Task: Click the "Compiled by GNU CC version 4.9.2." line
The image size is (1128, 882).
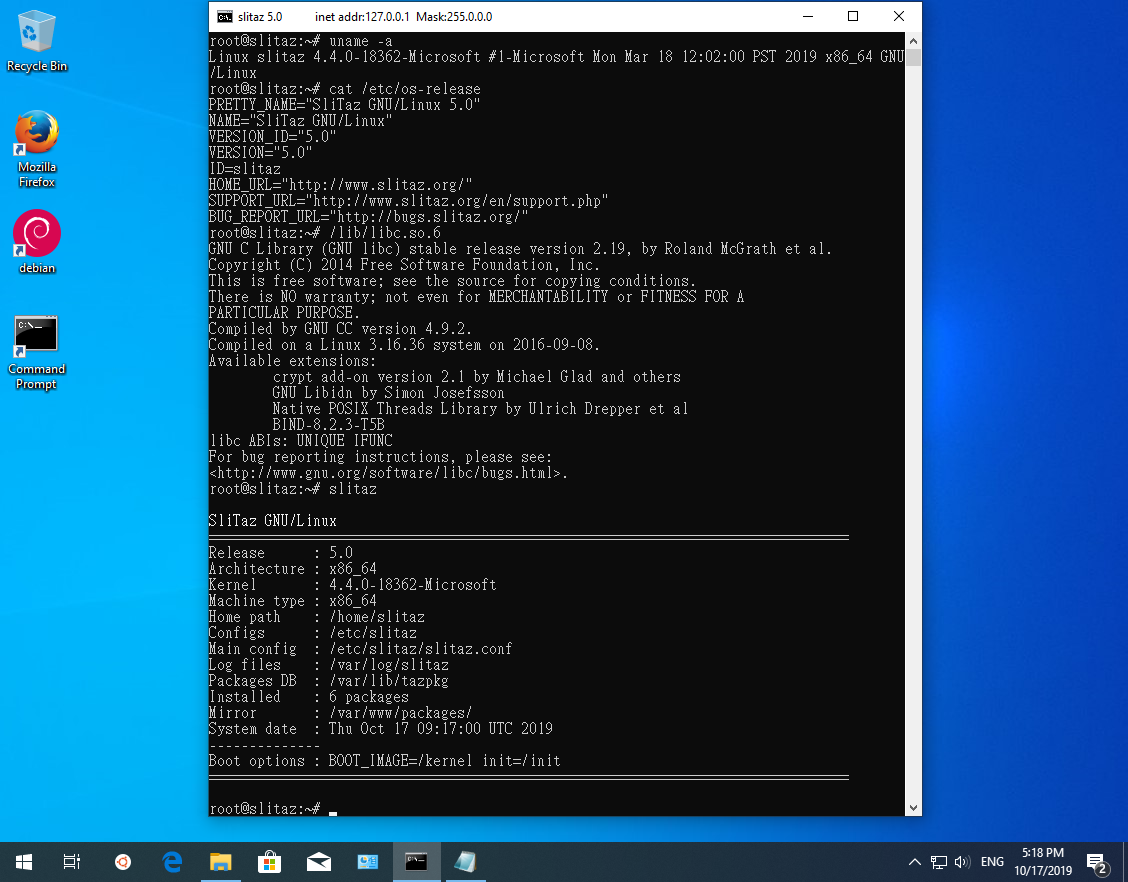Action: 340,329
